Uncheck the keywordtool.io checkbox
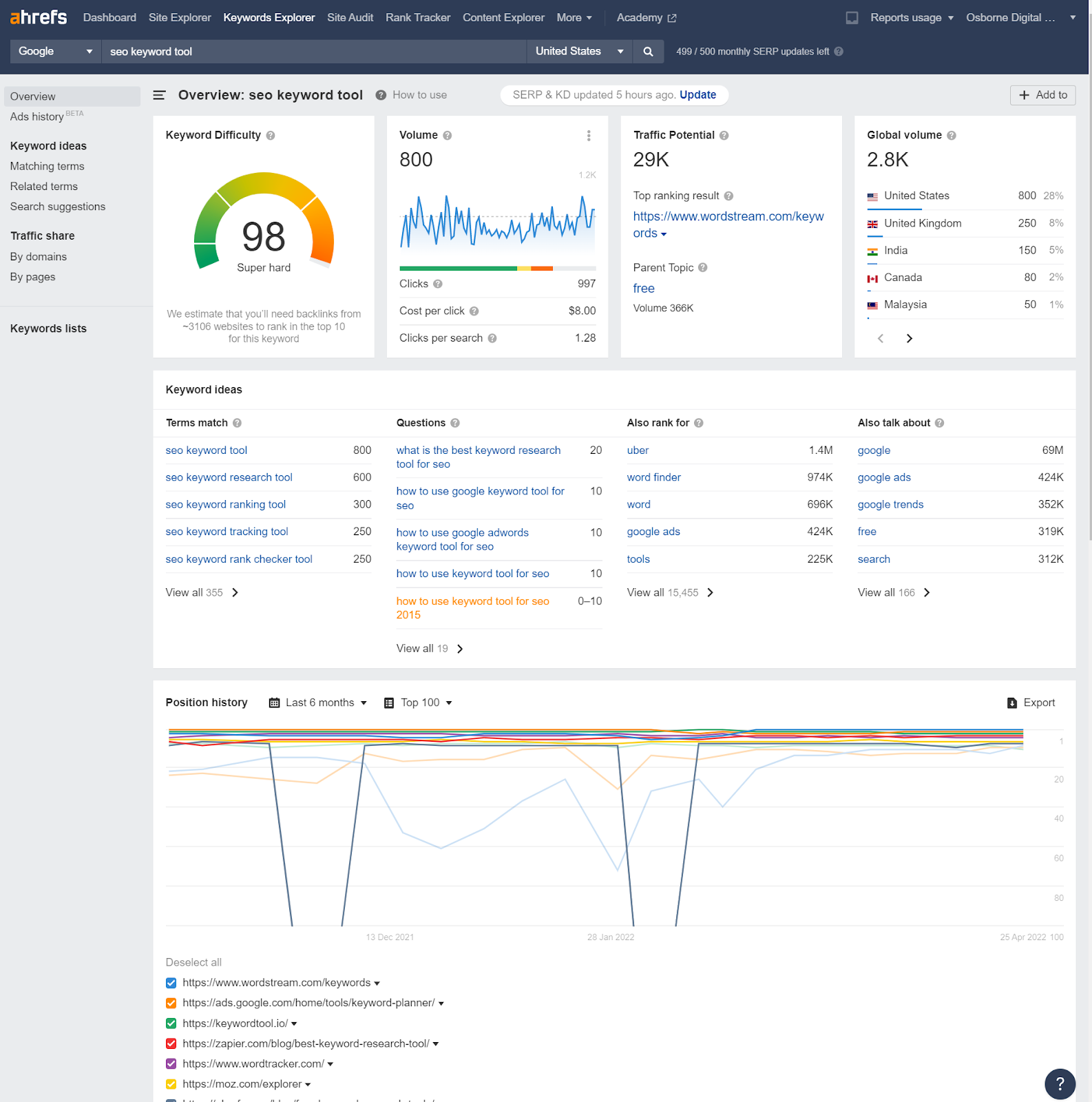 coord(171,1023)
